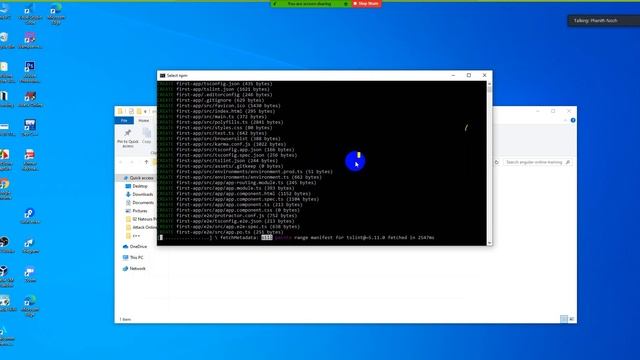Click the File Explorer title bar folder icon
Image resolution: width=640 pixels, height=360 pixels.
(x=120, y=111)
